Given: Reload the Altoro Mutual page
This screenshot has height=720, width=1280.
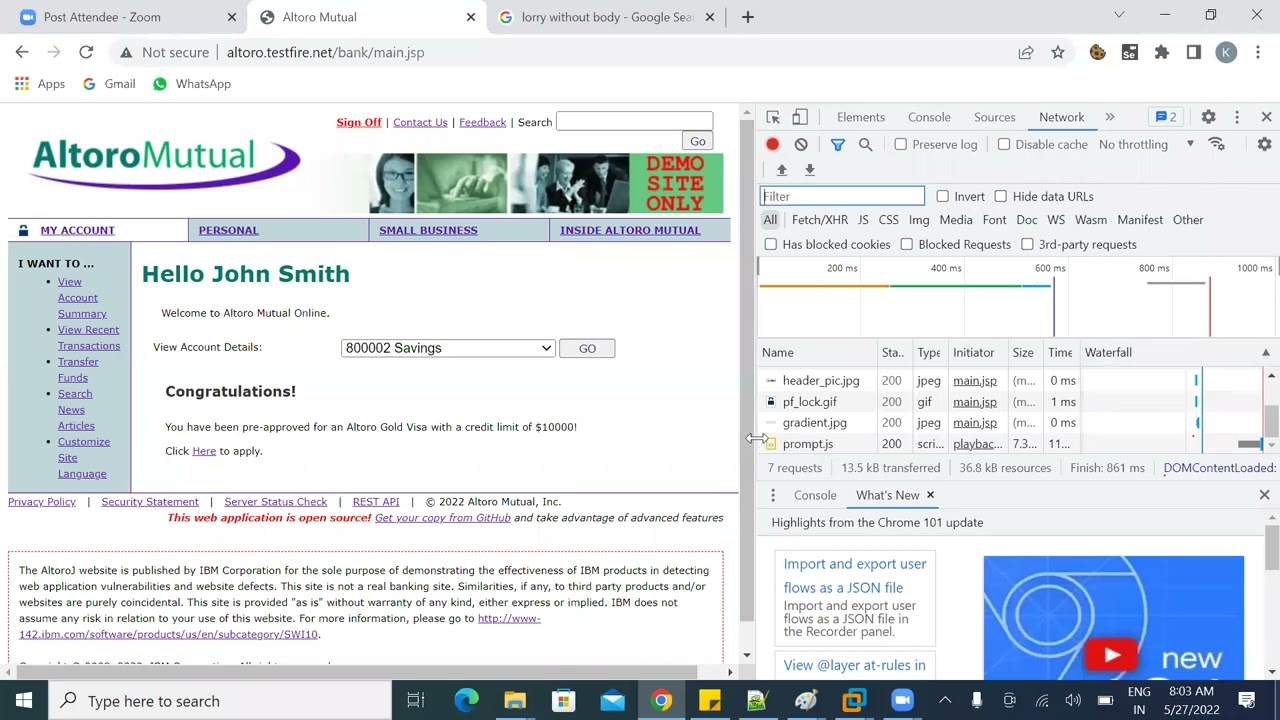Looking at the screenshot, I should pos(86,52).
